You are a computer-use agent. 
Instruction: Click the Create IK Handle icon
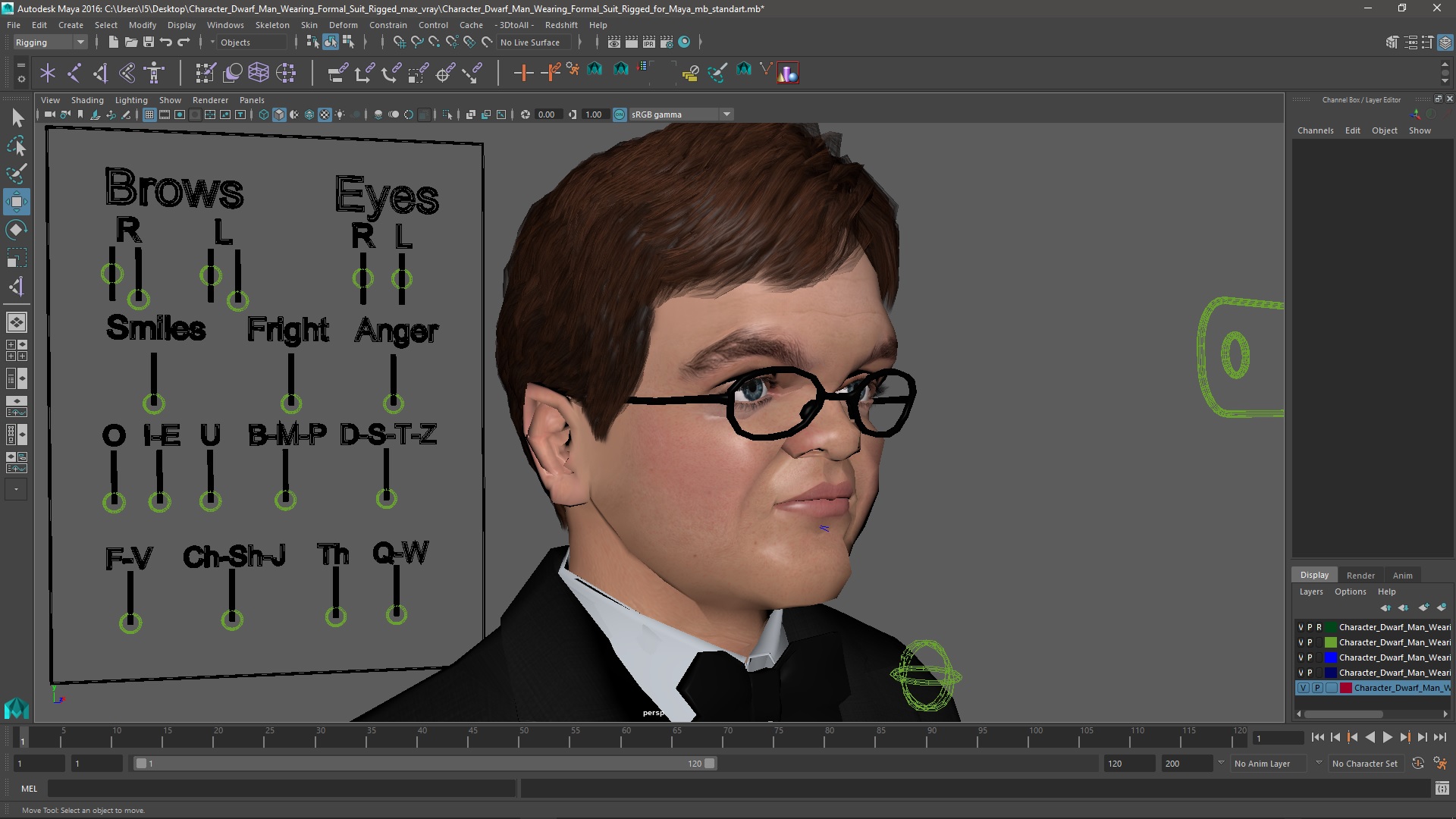tap(100, 73)
